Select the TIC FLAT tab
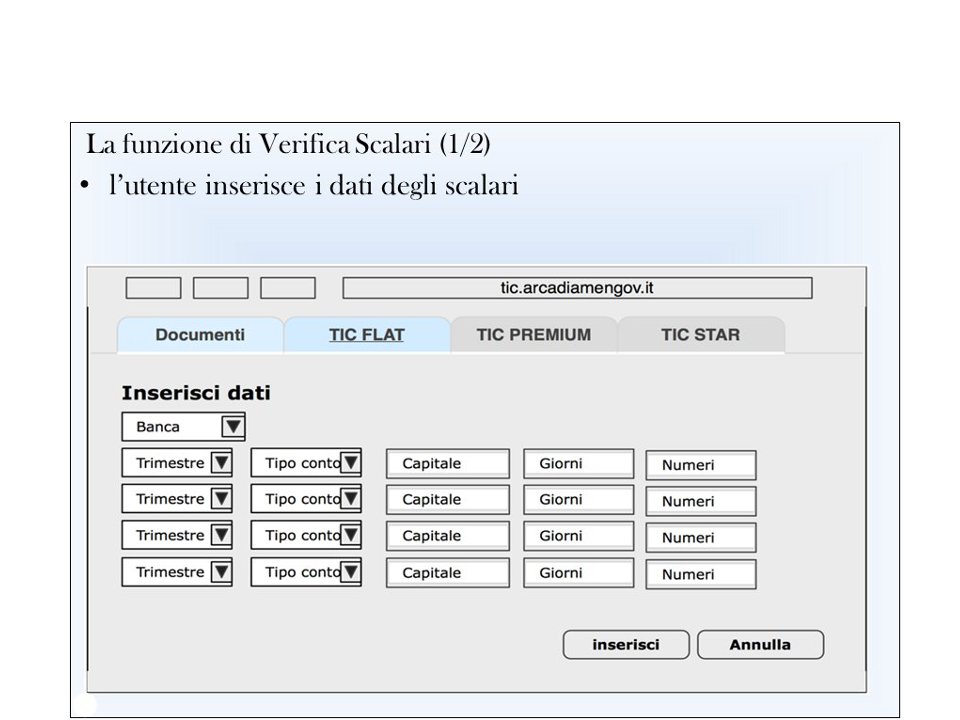Screen dimensions: 960x720 (x=367, y=335)
